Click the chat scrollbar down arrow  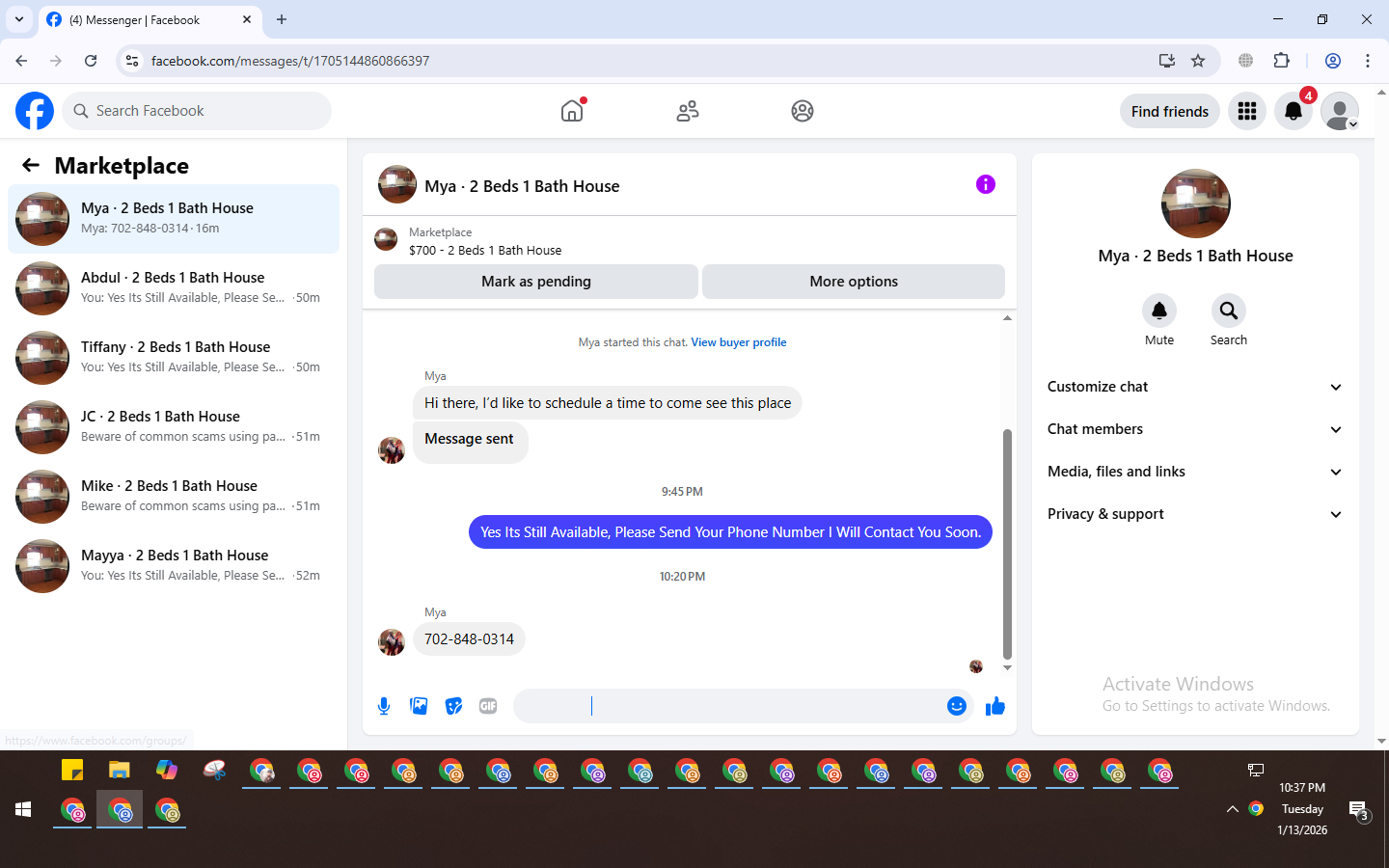tap(1007, 667)
